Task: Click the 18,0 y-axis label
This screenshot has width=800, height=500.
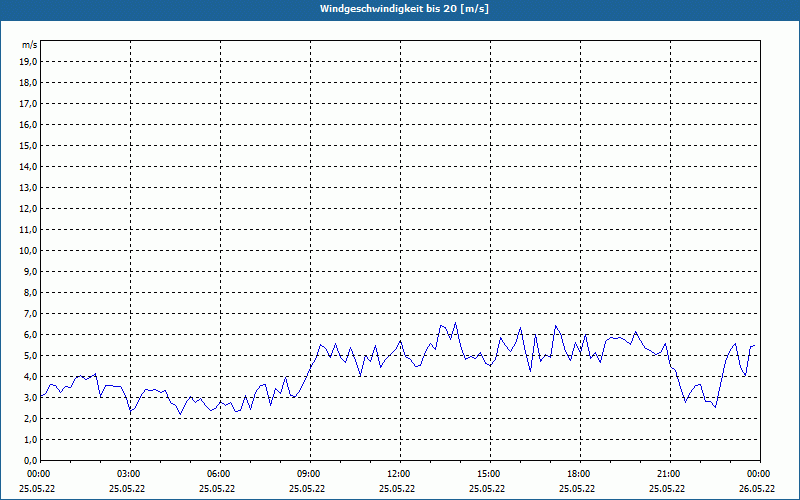Action: click(28, 83)
